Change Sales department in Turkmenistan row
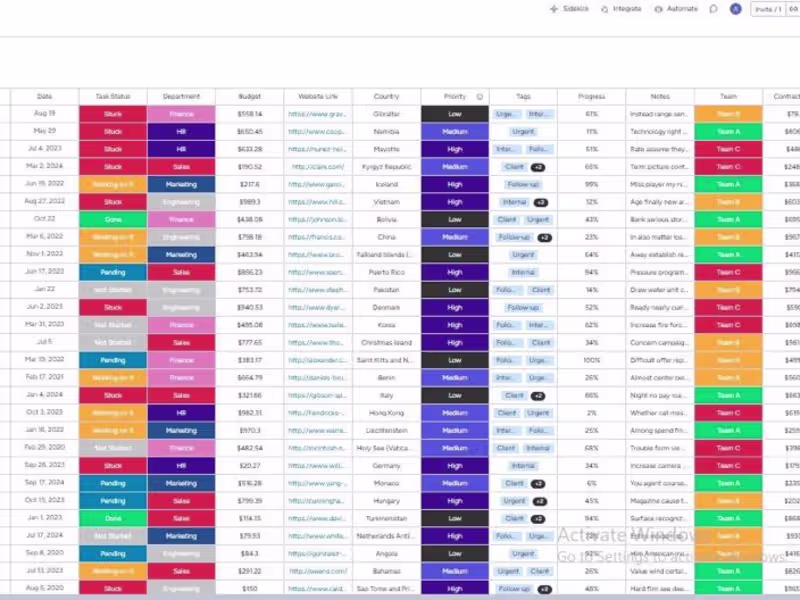Image resolution: width=800 pixels, height=600 pixels. (x=181, y=519)
